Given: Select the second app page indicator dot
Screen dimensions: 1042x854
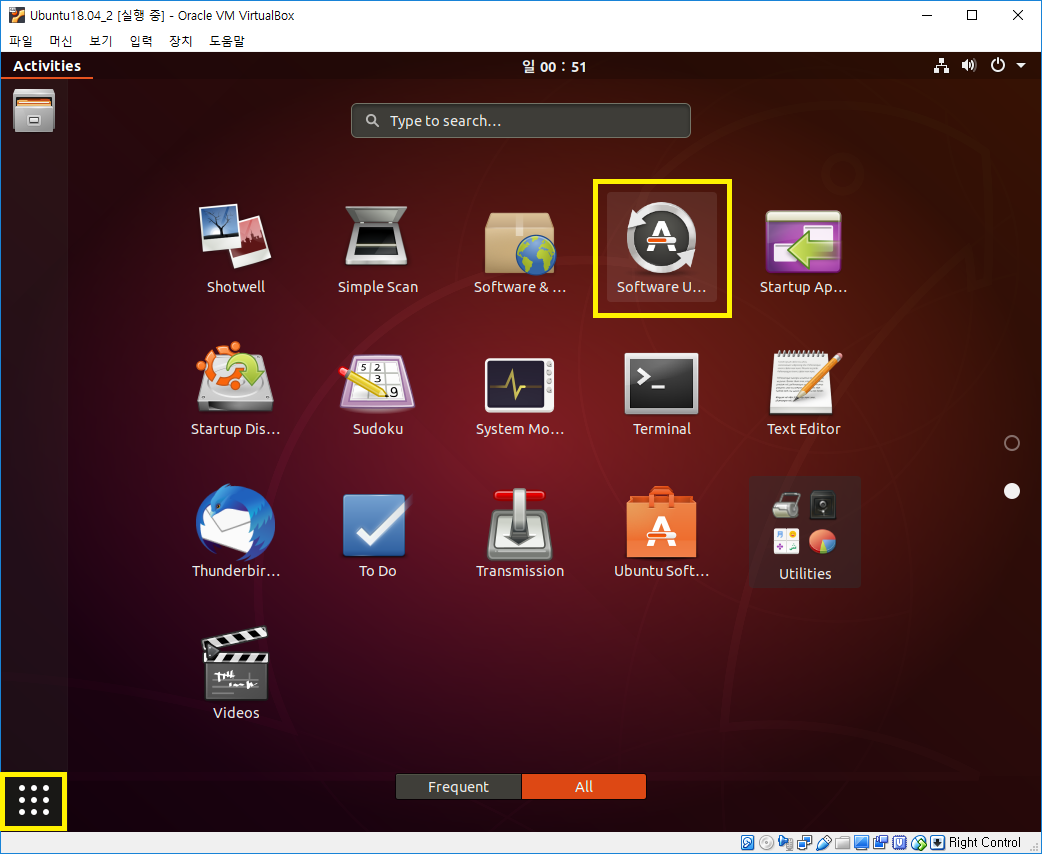Looking at the screenshot, I should point(1011,490).
